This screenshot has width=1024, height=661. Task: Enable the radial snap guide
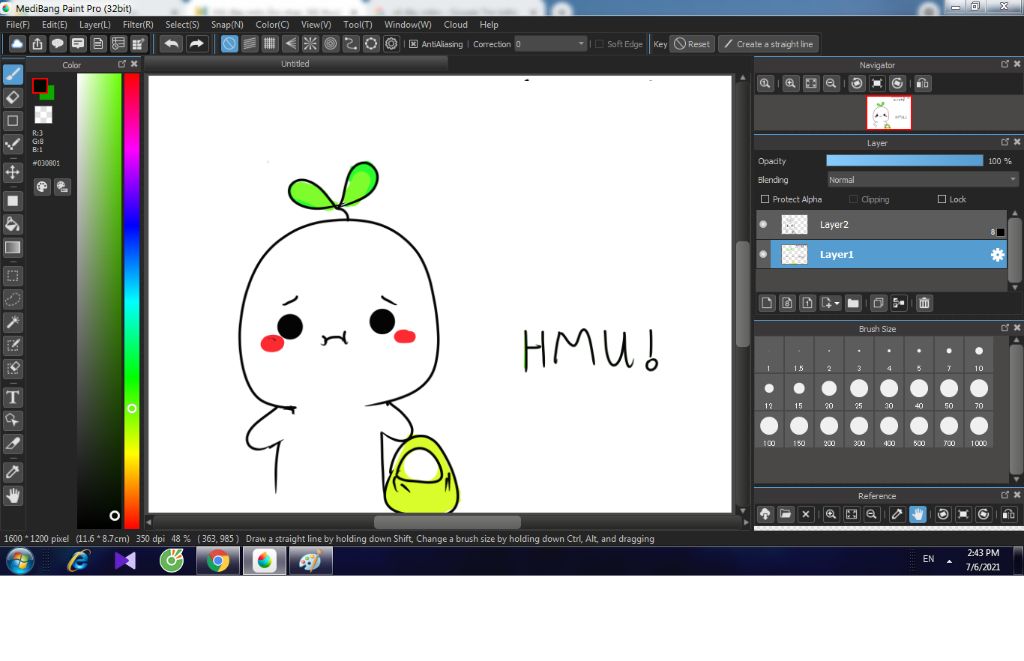310,44
